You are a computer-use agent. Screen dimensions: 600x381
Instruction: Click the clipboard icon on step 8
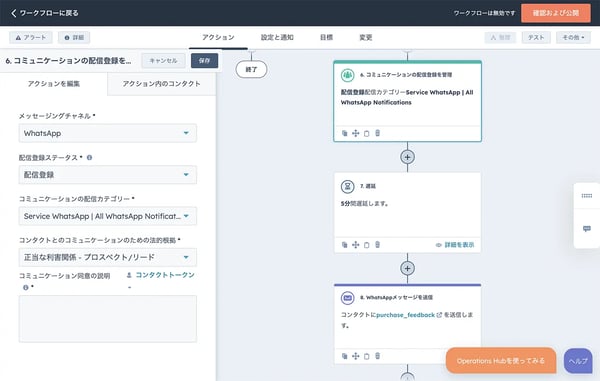[x=366, y=356]
